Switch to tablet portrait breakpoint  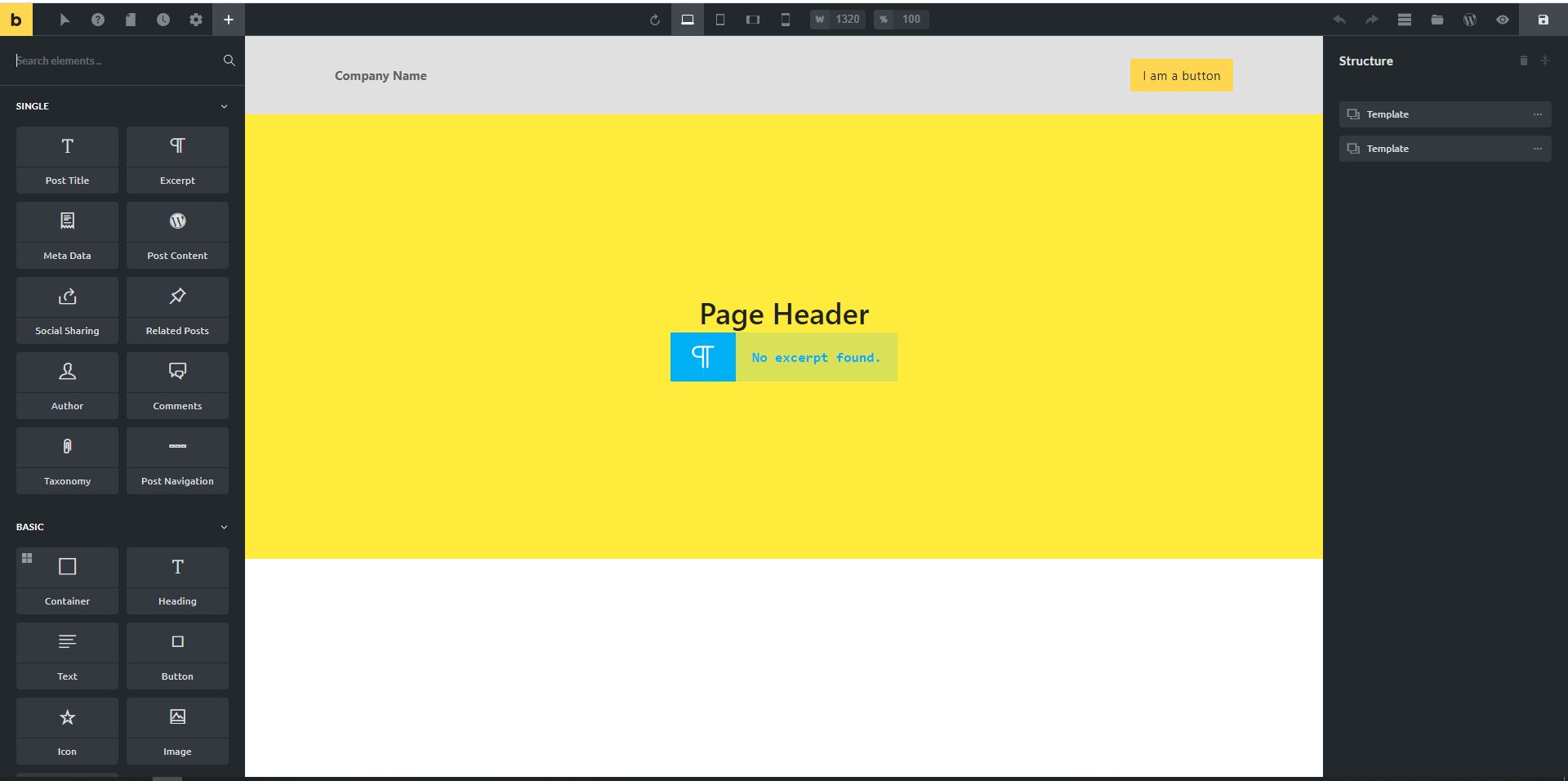point(720,20)
